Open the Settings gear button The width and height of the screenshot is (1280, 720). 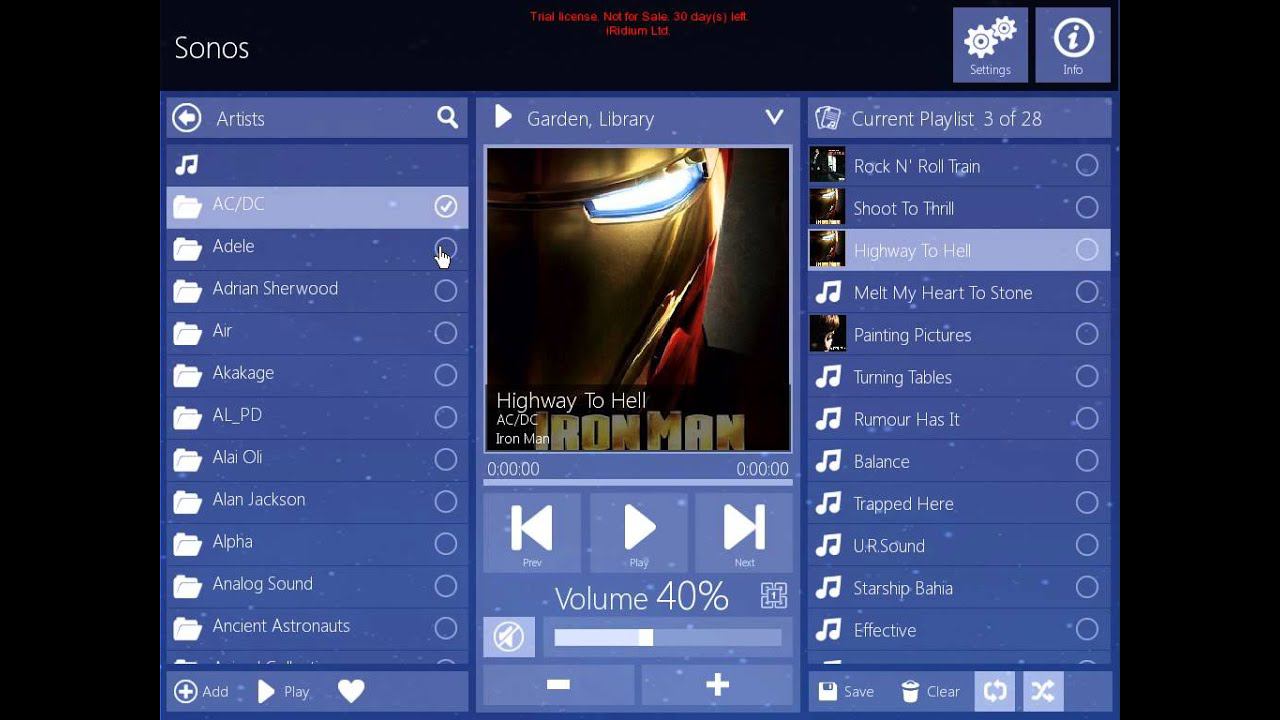[x=990, y=45]
